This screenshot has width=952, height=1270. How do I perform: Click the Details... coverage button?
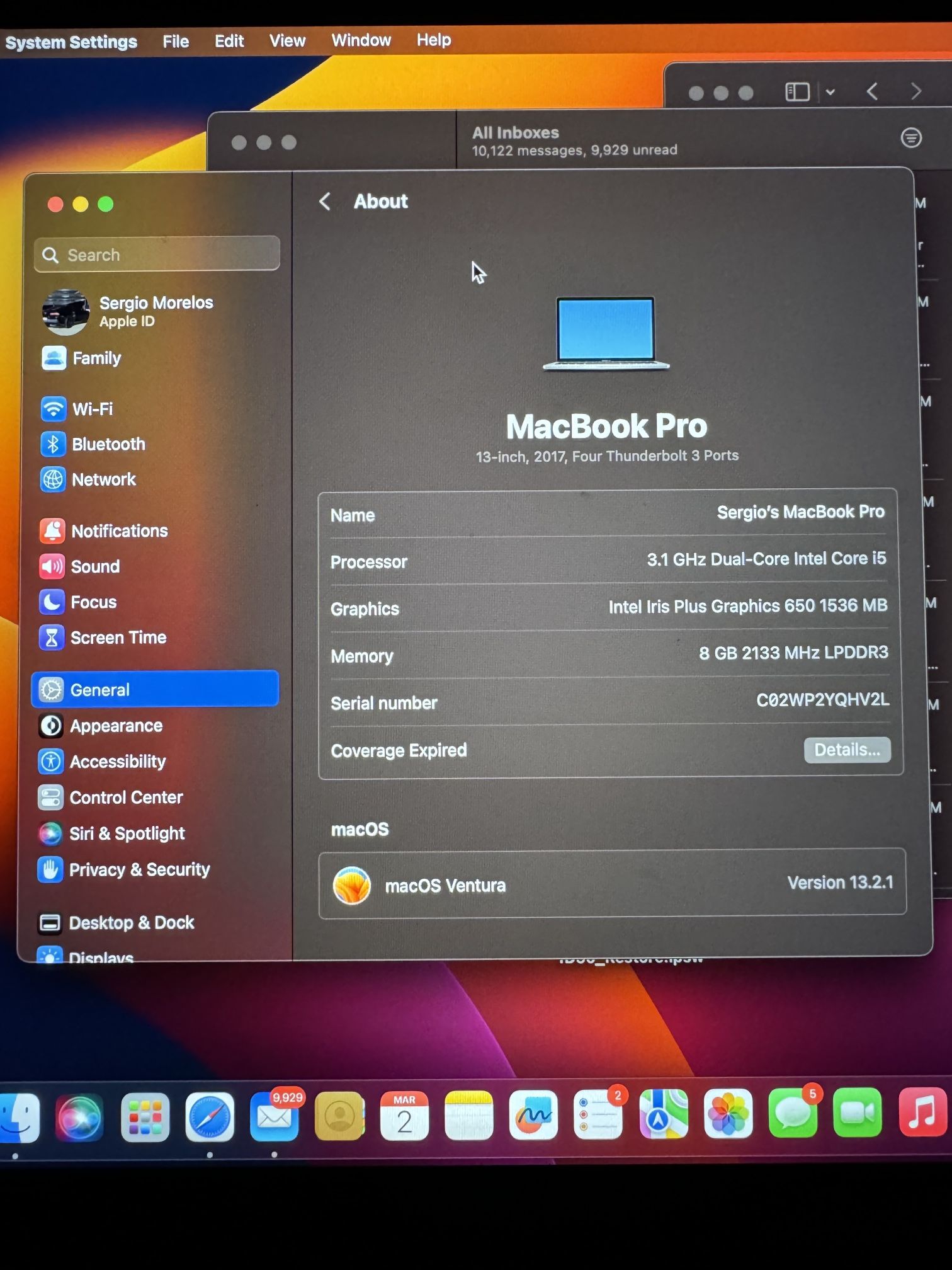point(846,750)
